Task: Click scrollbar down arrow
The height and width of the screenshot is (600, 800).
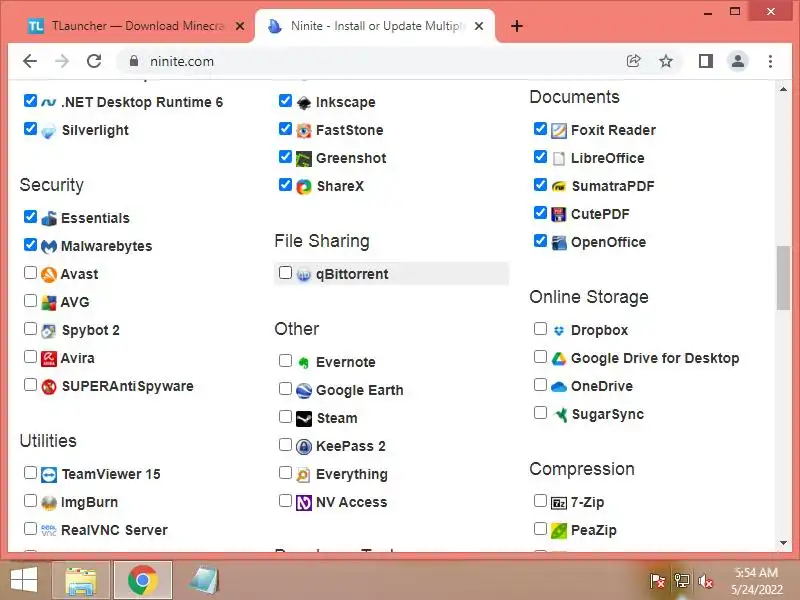Action: tap(783, 543)
